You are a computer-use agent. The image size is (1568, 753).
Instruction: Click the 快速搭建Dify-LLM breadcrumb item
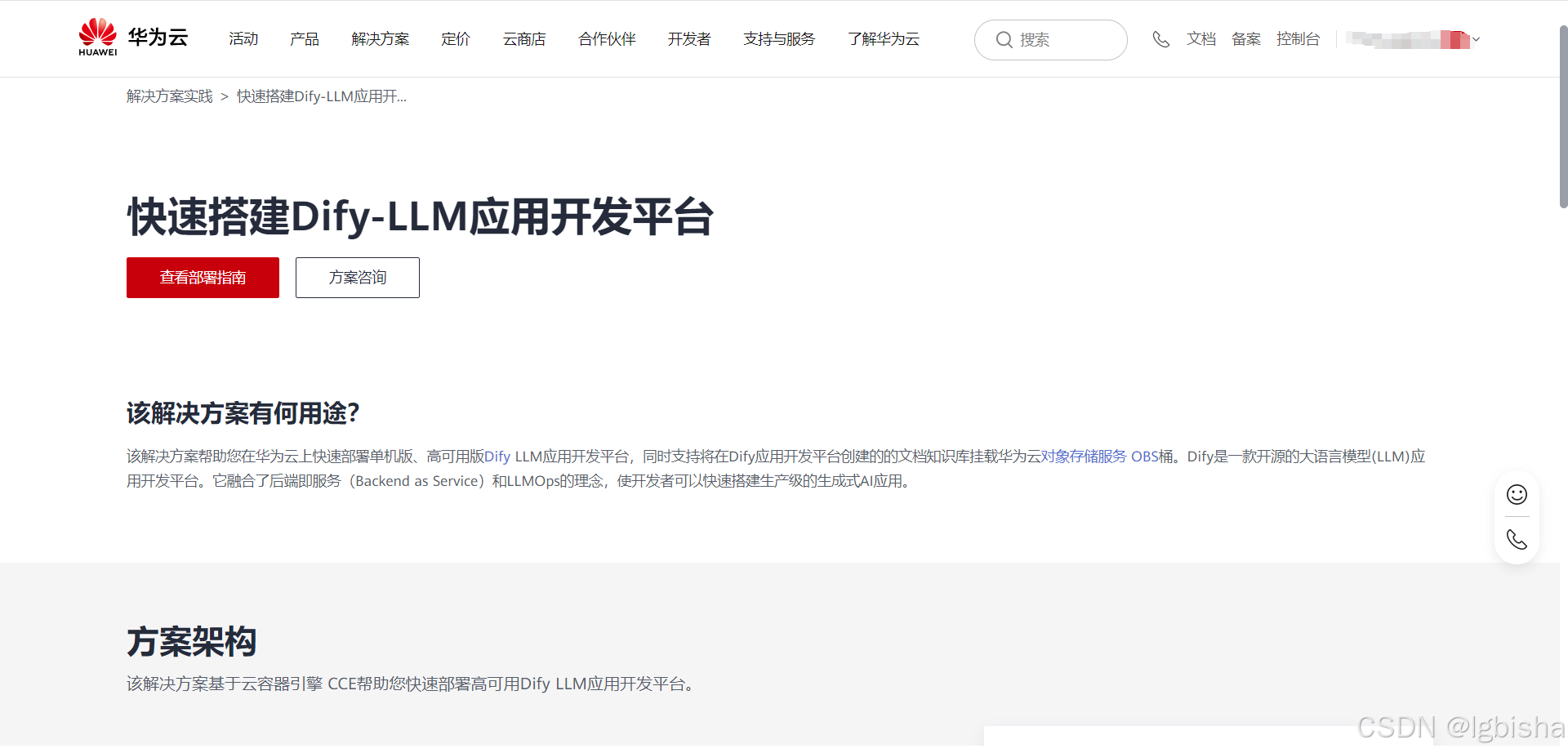tap(322, 96)
